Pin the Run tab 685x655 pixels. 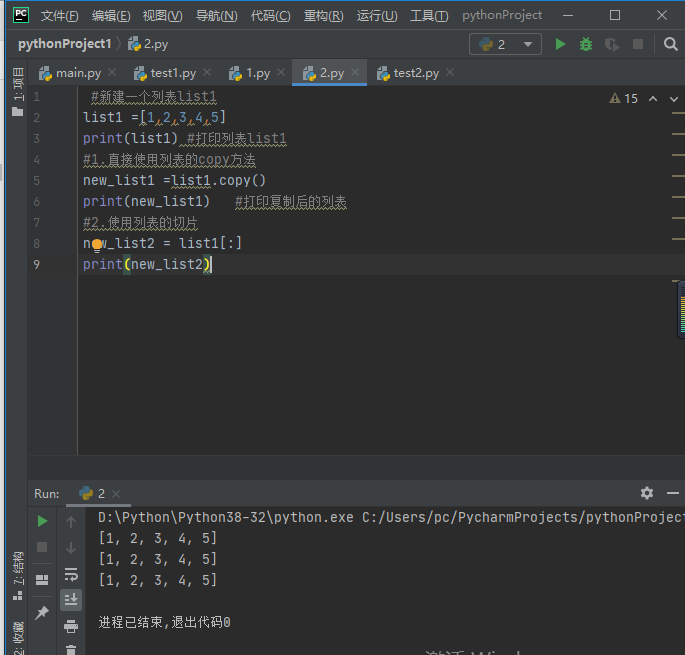(42, 613)
